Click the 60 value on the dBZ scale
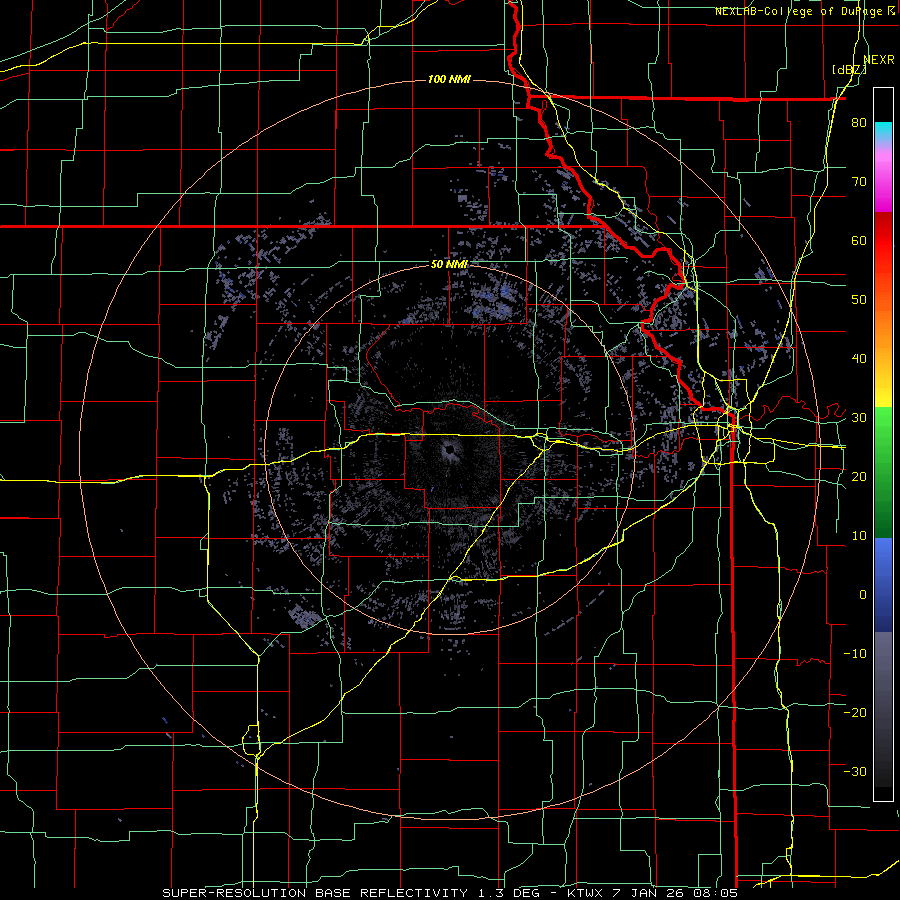The image size is (900, 900). tap(859, 240)
